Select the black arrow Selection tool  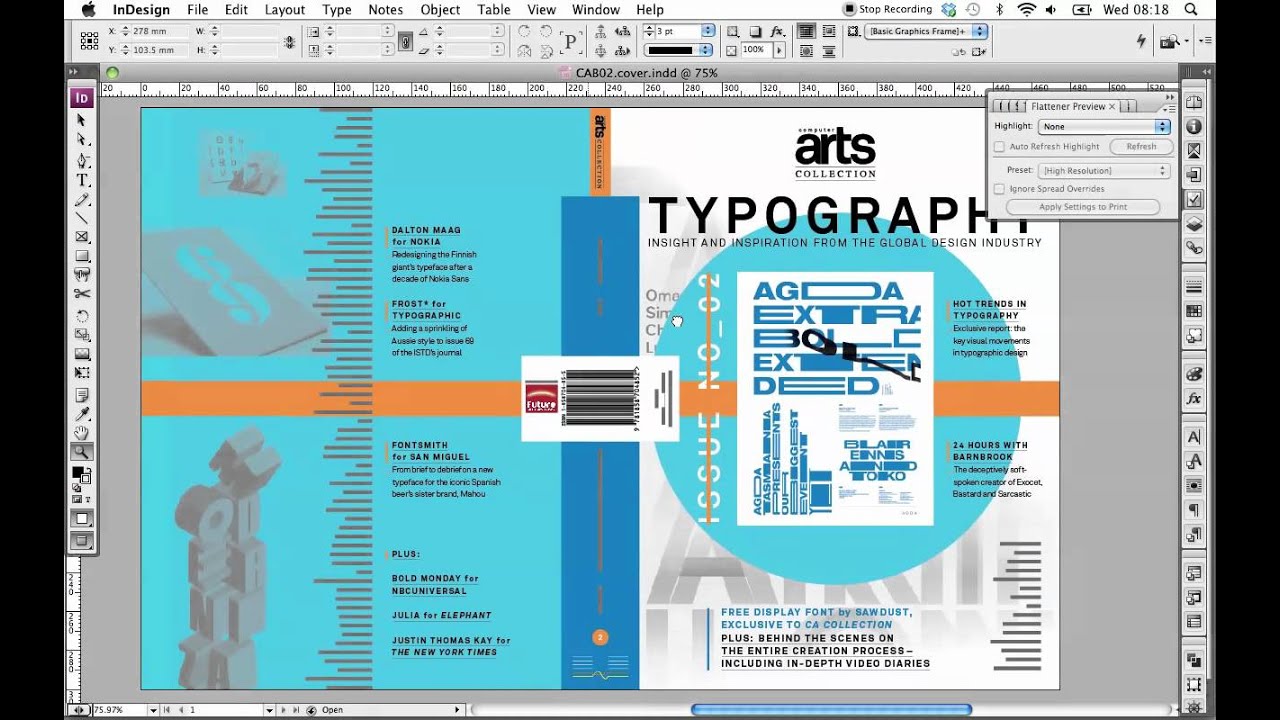[82, 121]
